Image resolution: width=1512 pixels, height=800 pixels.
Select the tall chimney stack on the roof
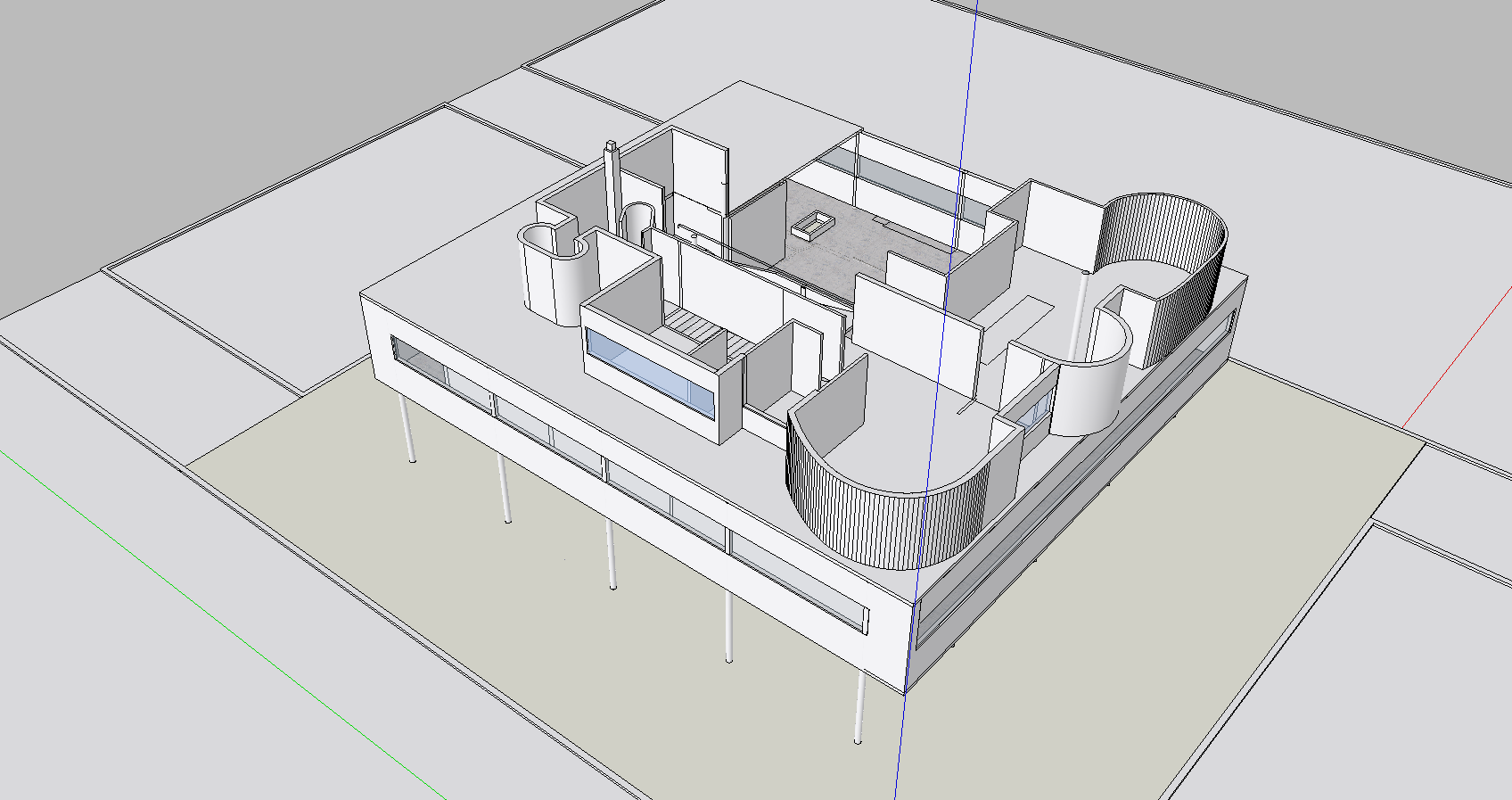pos(612,189)
